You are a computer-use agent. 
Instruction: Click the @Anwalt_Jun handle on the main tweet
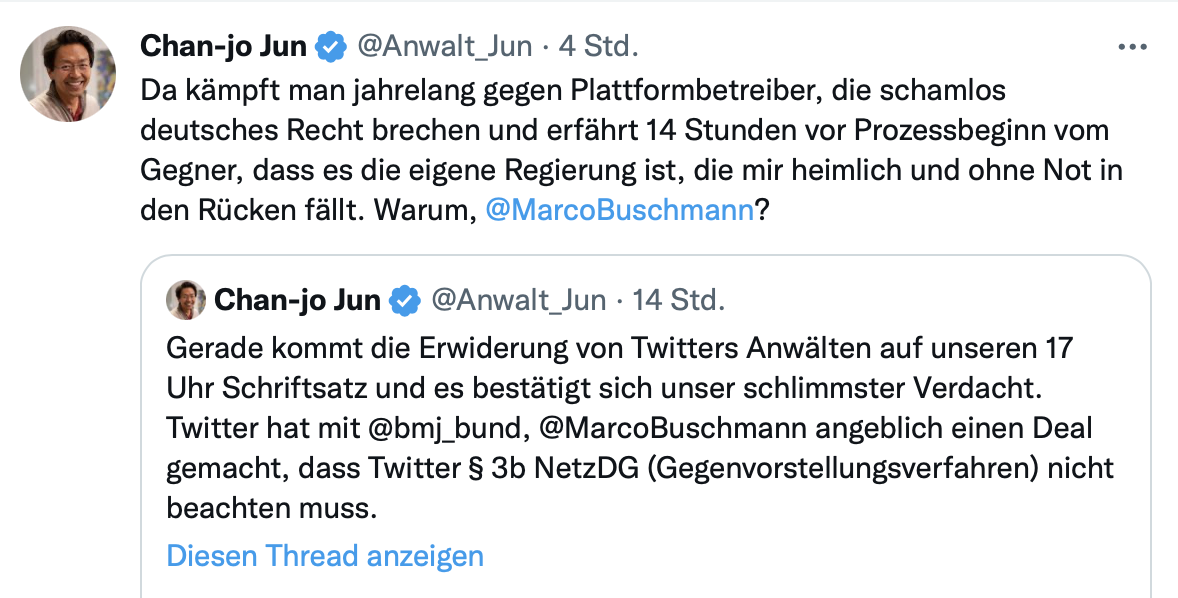tap(445, 46)
